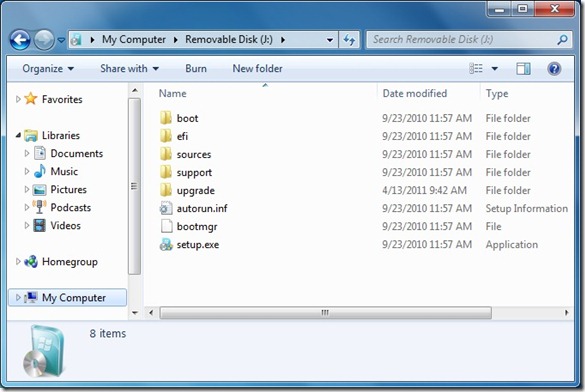Image resolution: width=585 pixels, height=392 pixels.
Task: Click the "Setup Information" type cell
Action: click(526, 208)
